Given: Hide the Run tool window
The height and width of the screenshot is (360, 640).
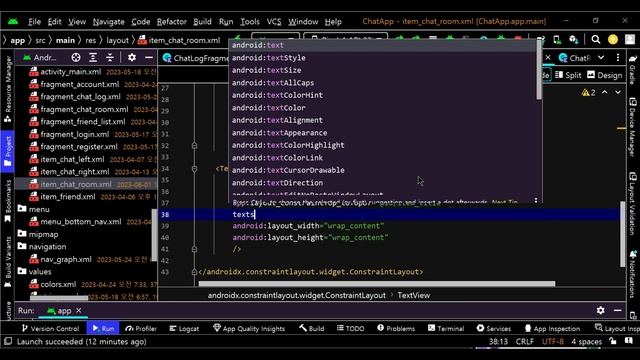Looking at the screenshot, I should click(x=618, y=310).
